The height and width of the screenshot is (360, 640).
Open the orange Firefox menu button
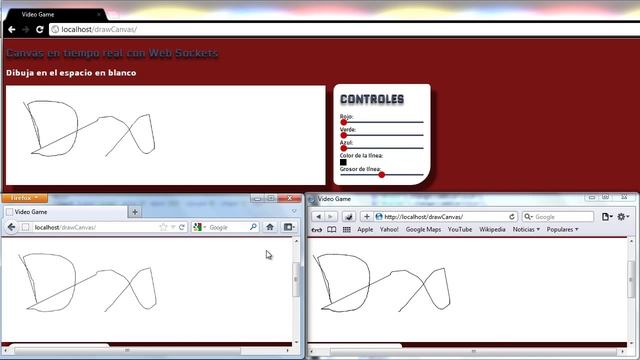pyautogui.click(x=24, y=198)
